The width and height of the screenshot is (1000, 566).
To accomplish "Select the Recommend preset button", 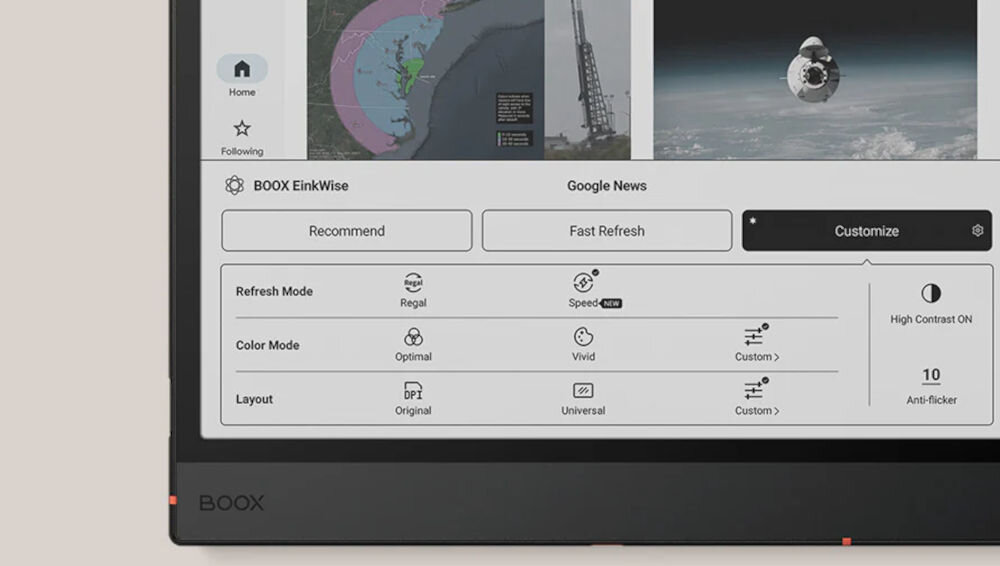I will (x=347, y=230).
